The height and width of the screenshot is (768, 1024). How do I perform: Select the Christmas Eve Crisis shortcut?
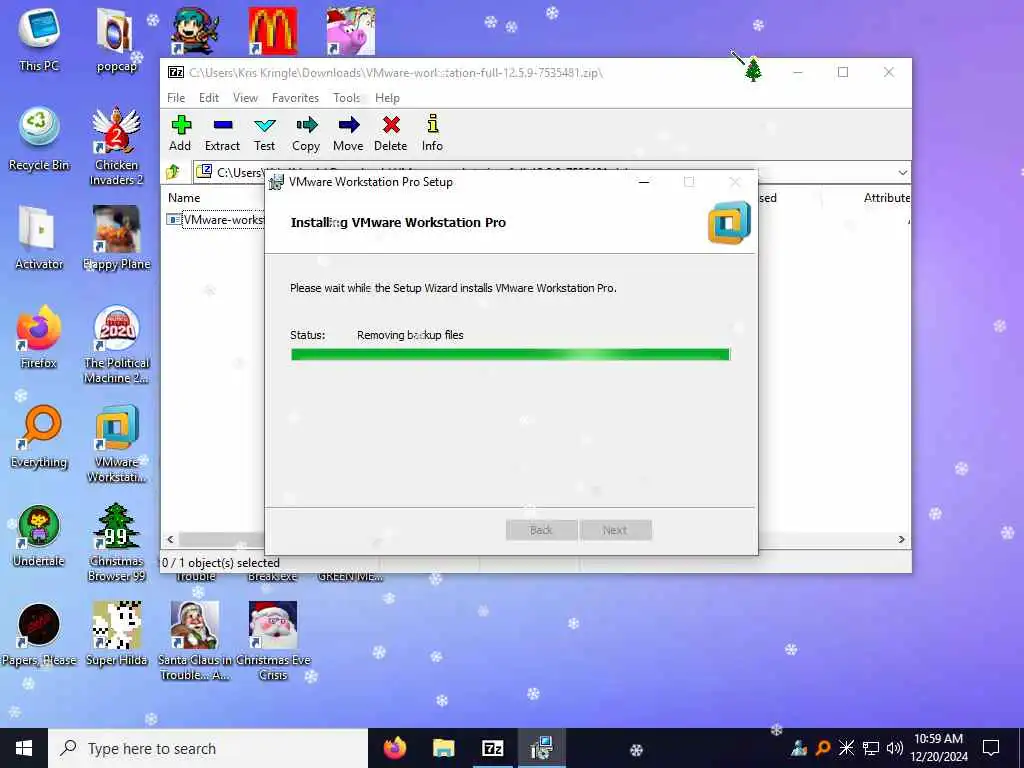pos(273,643)
